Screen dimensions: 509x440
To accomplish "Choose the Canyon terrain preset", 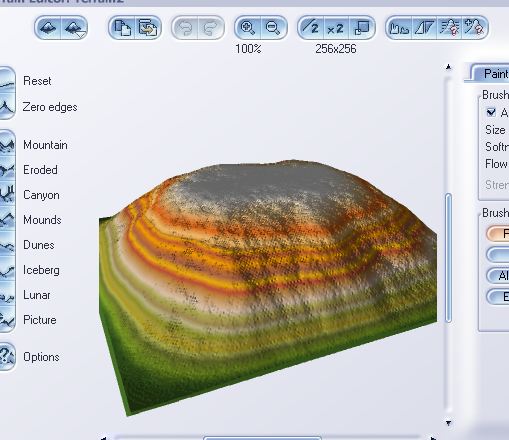I will [7, 195].
